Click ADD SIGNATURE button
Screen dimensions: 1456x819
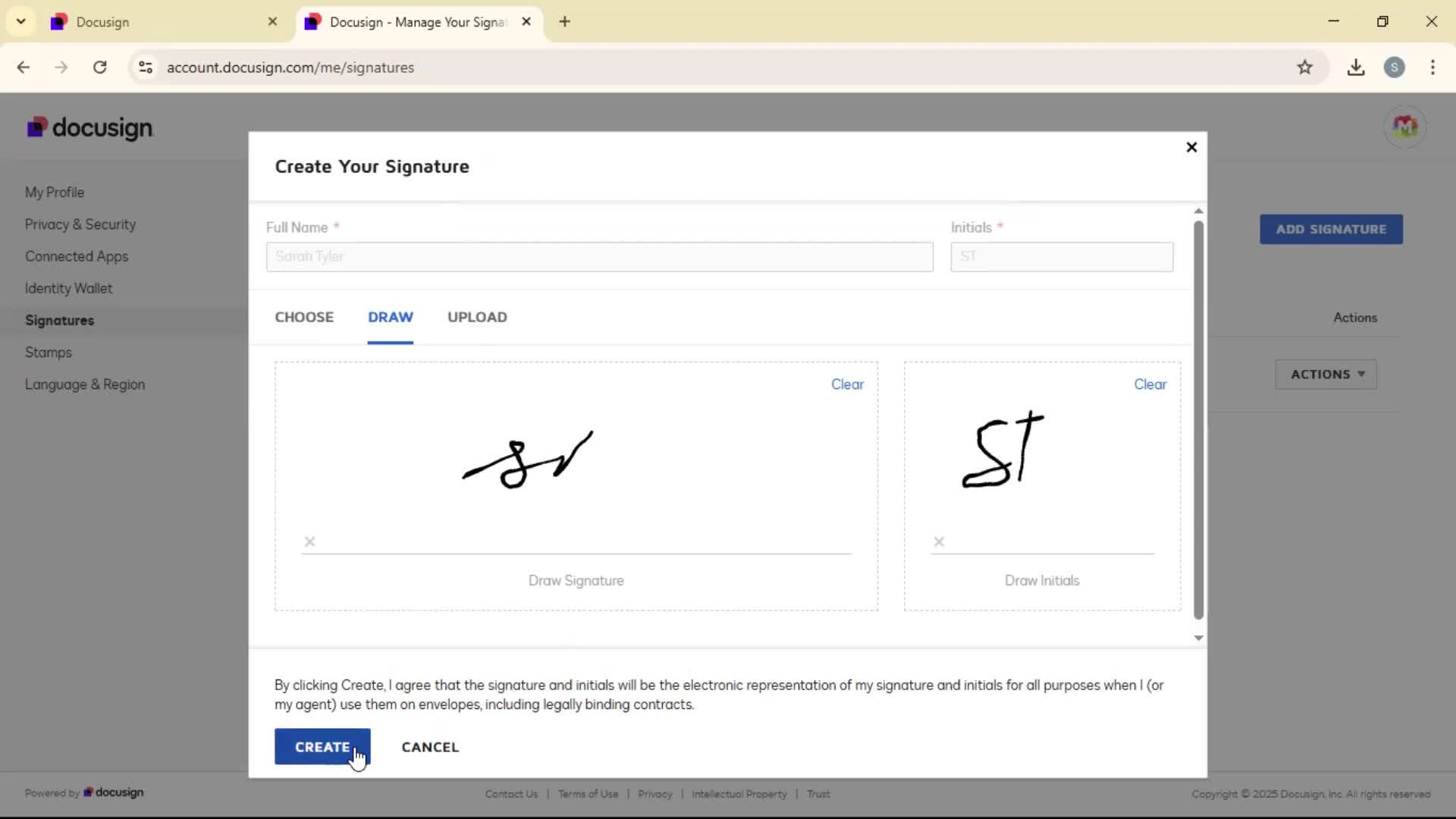tap(1331, 229)
